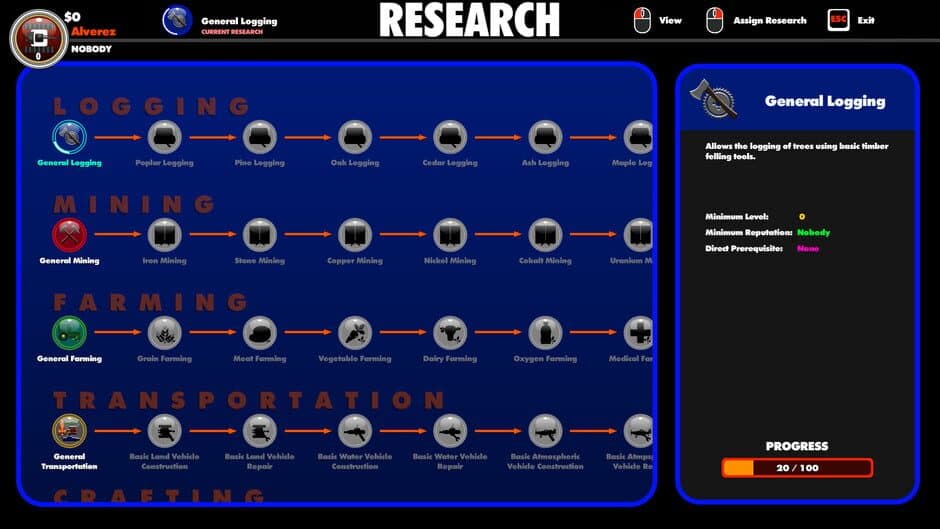Click the Vegetable Farming carrot icon
This screenshot has height=529, width=940.
point(355,333)
